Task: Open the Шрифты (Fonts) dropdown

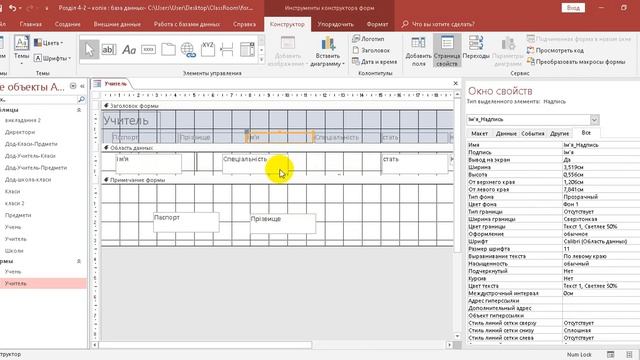Action: pyautogui.click(x=52, y=58)
